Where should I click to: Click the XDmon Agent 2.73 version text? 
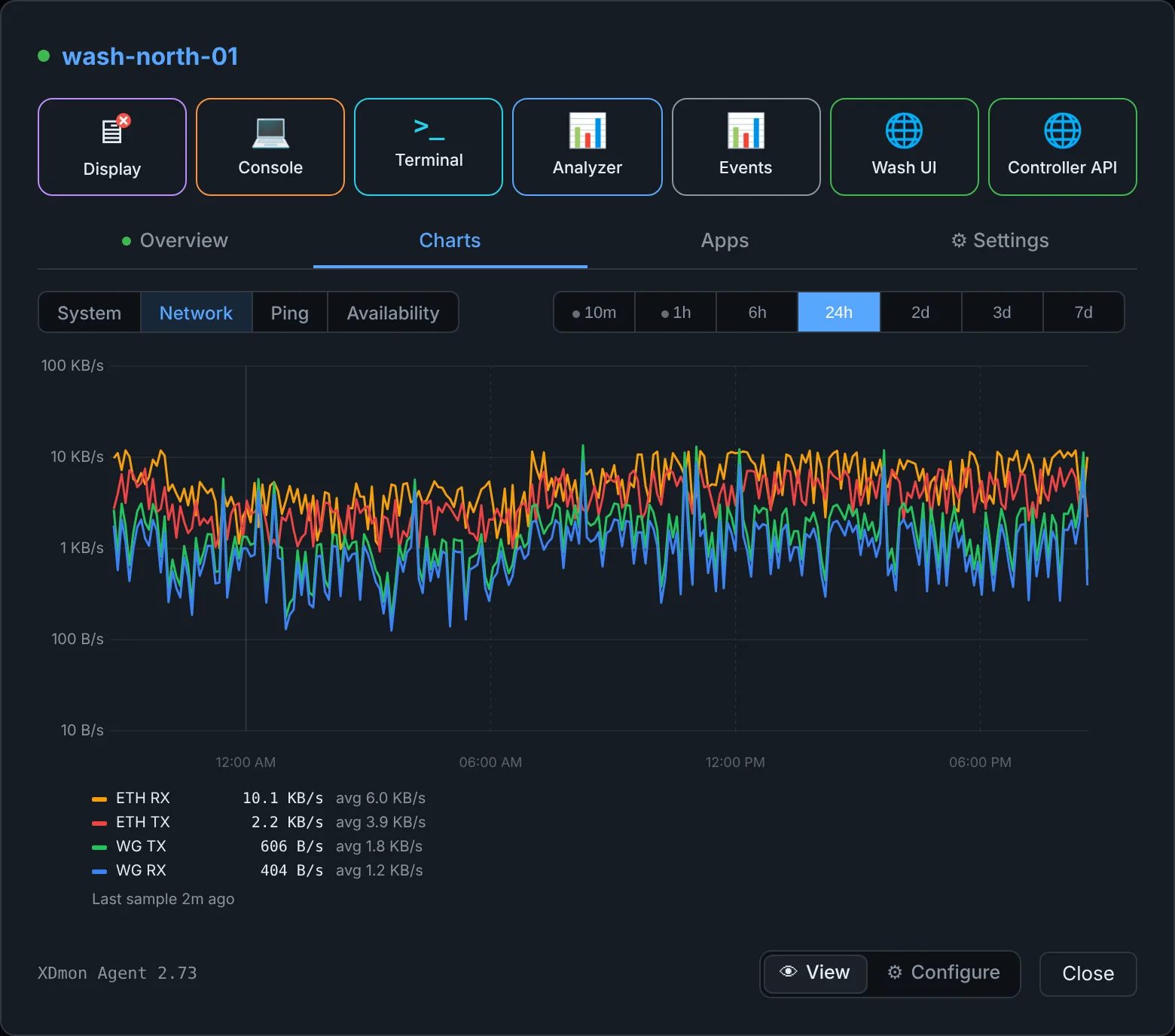[117, 973]
